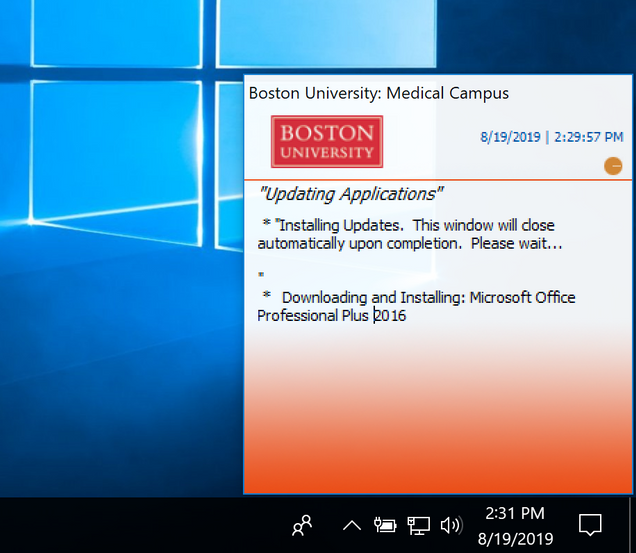Click the 'Installing Updates' message text
This screenshot has height=553, width=636.
tap(410, 234)
